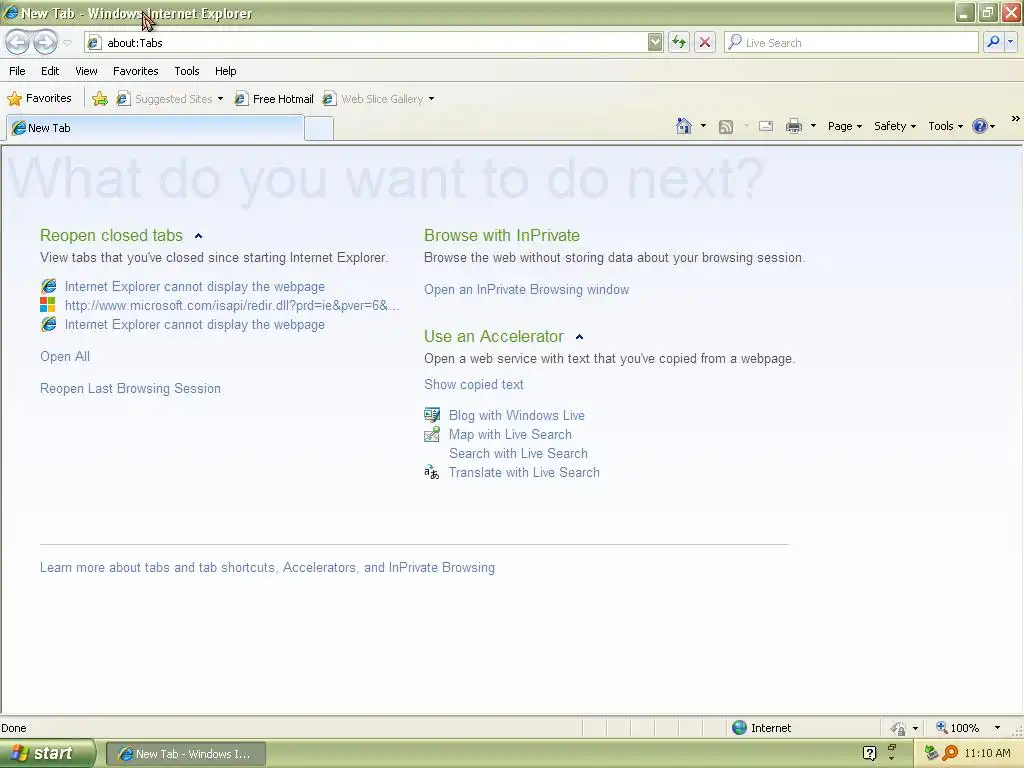Click the red Stop loading button
Screen dimensions: 1024x768
[705, 42]
